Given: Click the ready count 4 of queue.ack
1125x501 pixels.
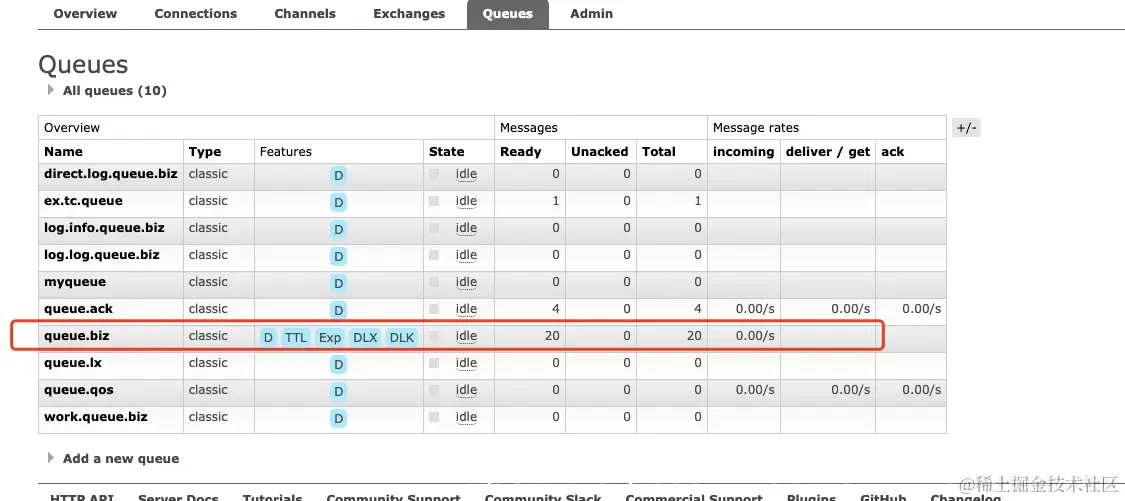Looking at the screenshot, I should point(556,309).
